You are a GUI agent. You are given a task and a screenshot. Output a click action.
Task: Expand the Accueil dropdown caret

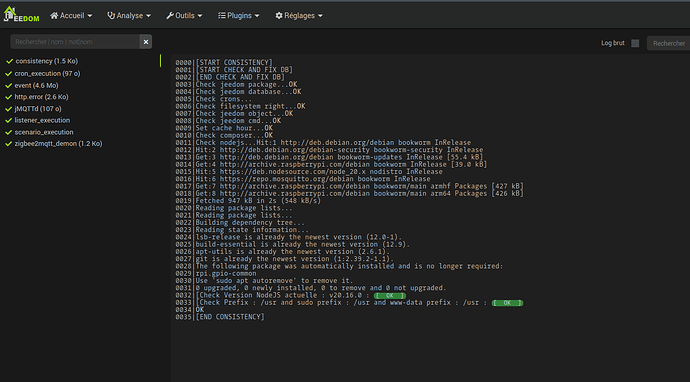pos(90,16)
